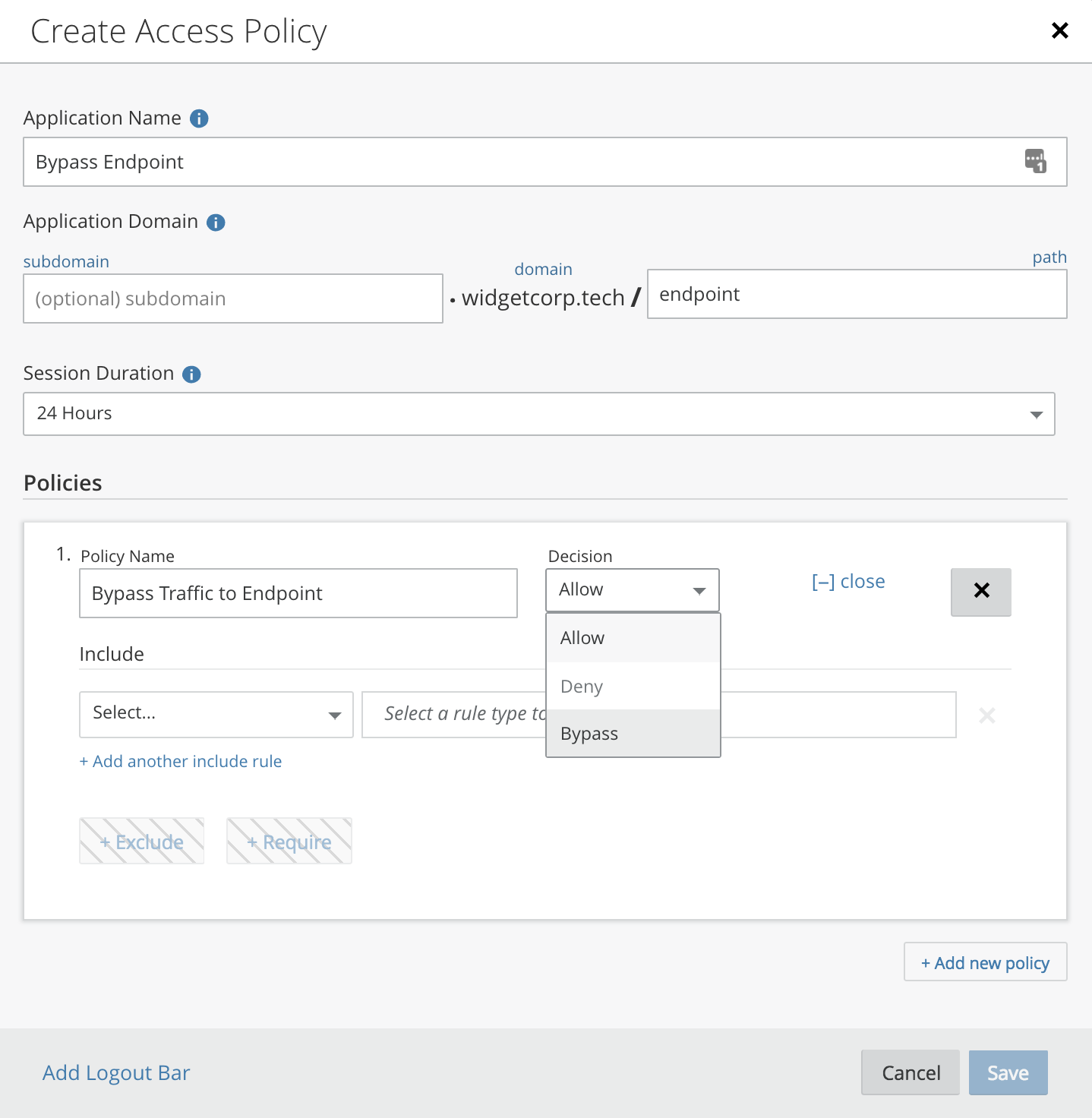
Task: Collapse the policy using the close link
Action: (847, 582)
